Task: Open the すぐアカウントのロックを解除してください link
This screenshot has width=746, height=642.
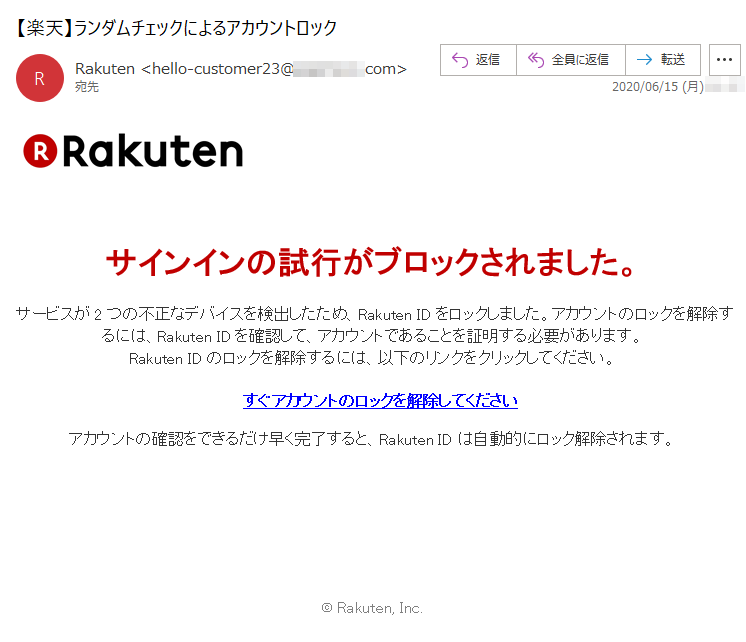Action: [380, 401]
